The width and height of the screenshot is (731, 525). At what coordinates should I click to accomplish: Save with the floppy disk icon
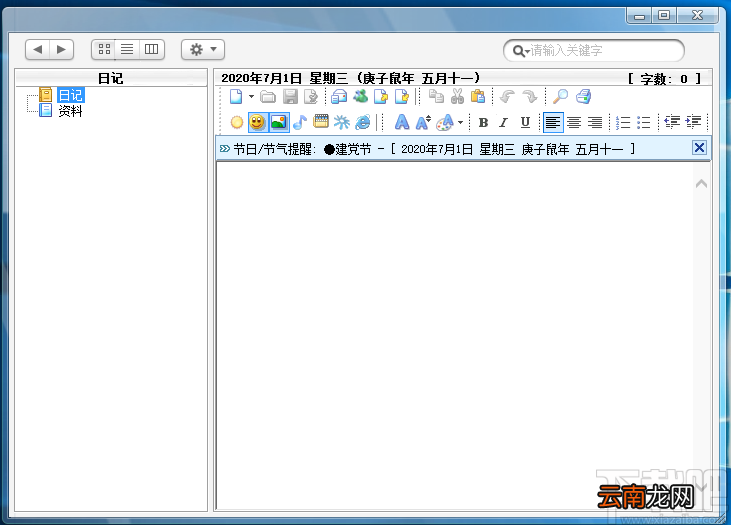tap(290, 97)
